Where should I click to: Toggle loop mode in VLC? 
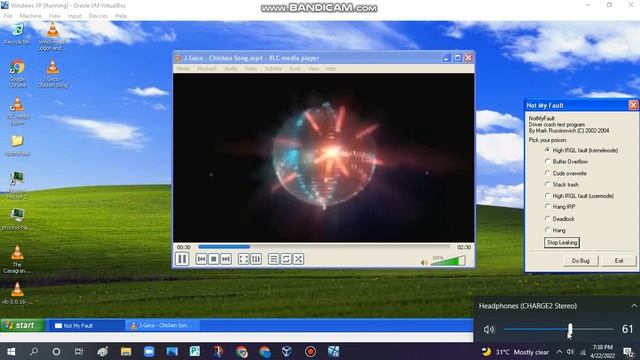point(286,259)
